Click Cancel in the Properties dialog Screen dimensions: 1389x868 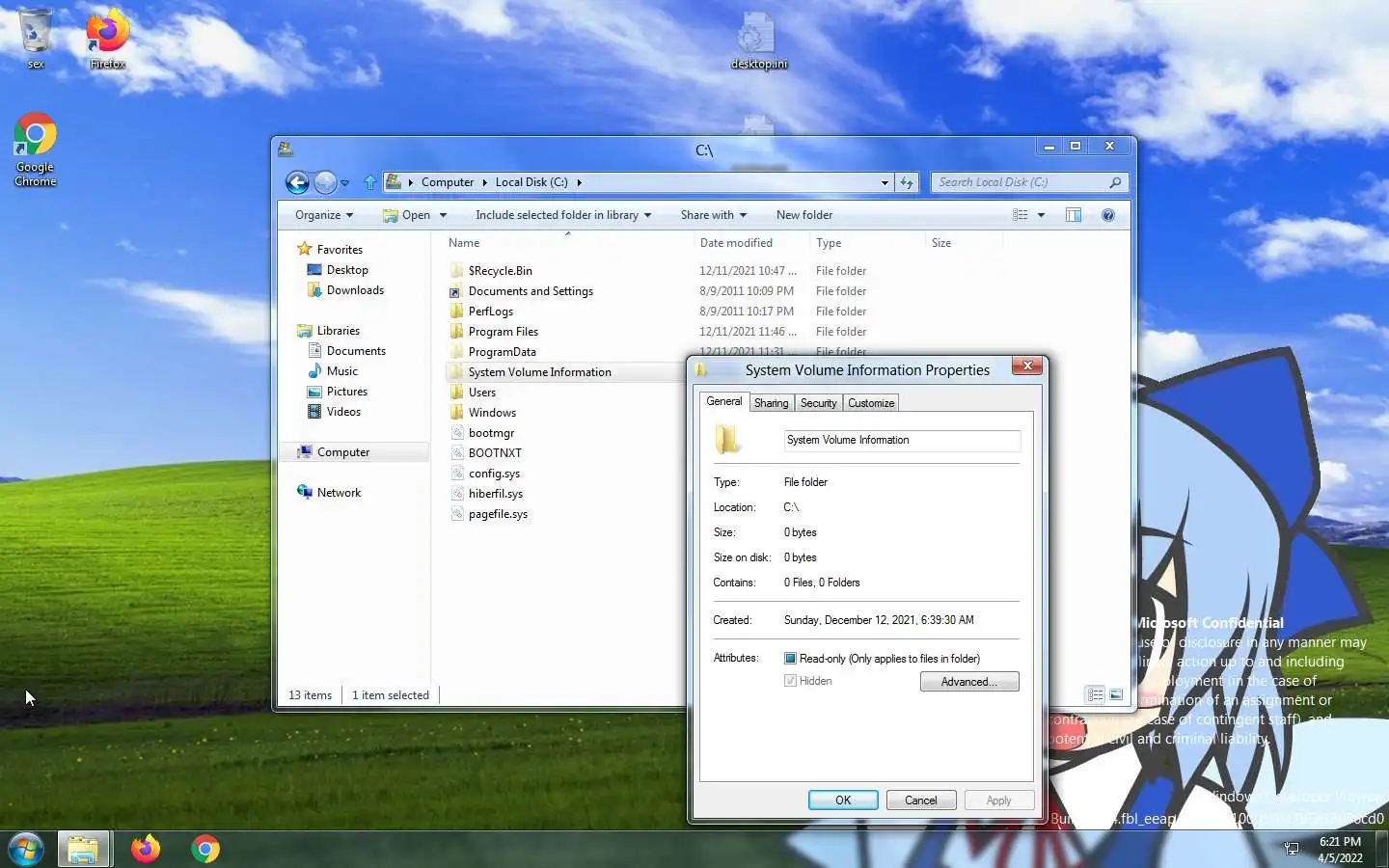click(920, 800)
